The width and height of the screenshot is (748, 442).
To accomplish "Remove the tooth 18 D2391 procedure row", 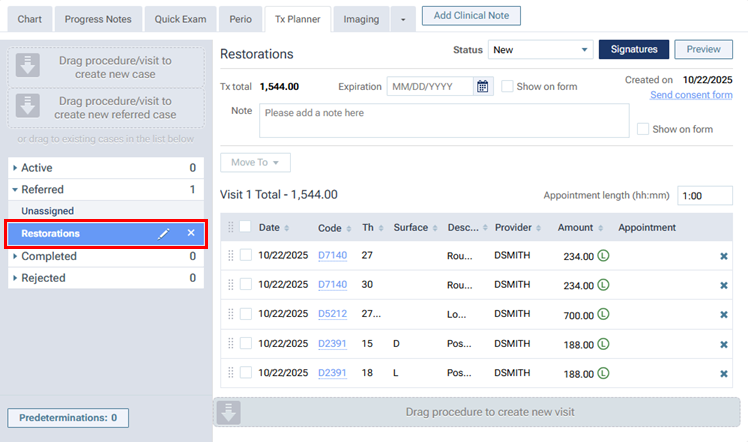I will pyautogui.click(x=724, y=374).
